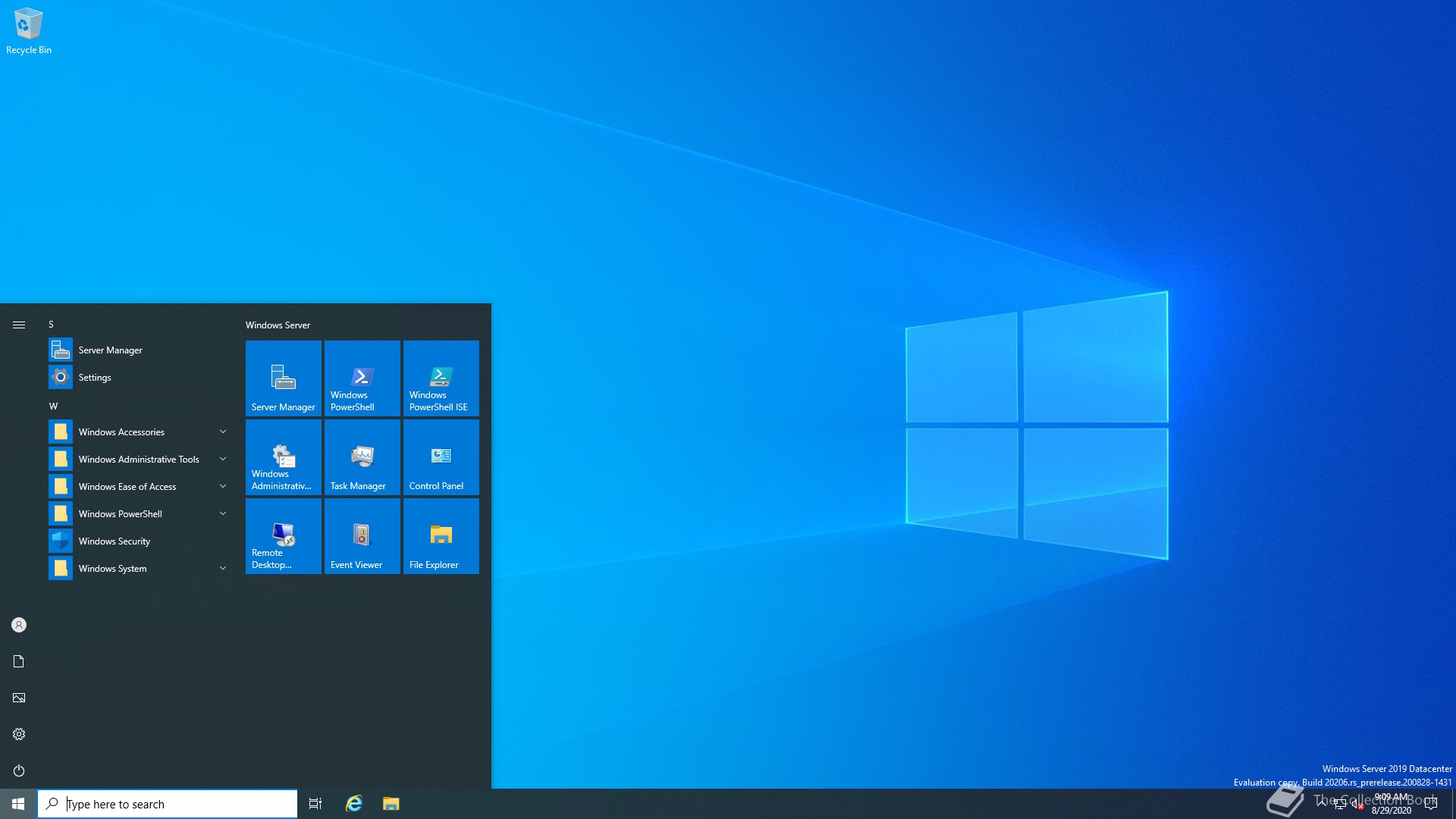Open the File Explorer tile
Screen dimensions: 1456x819
point(441,535)
